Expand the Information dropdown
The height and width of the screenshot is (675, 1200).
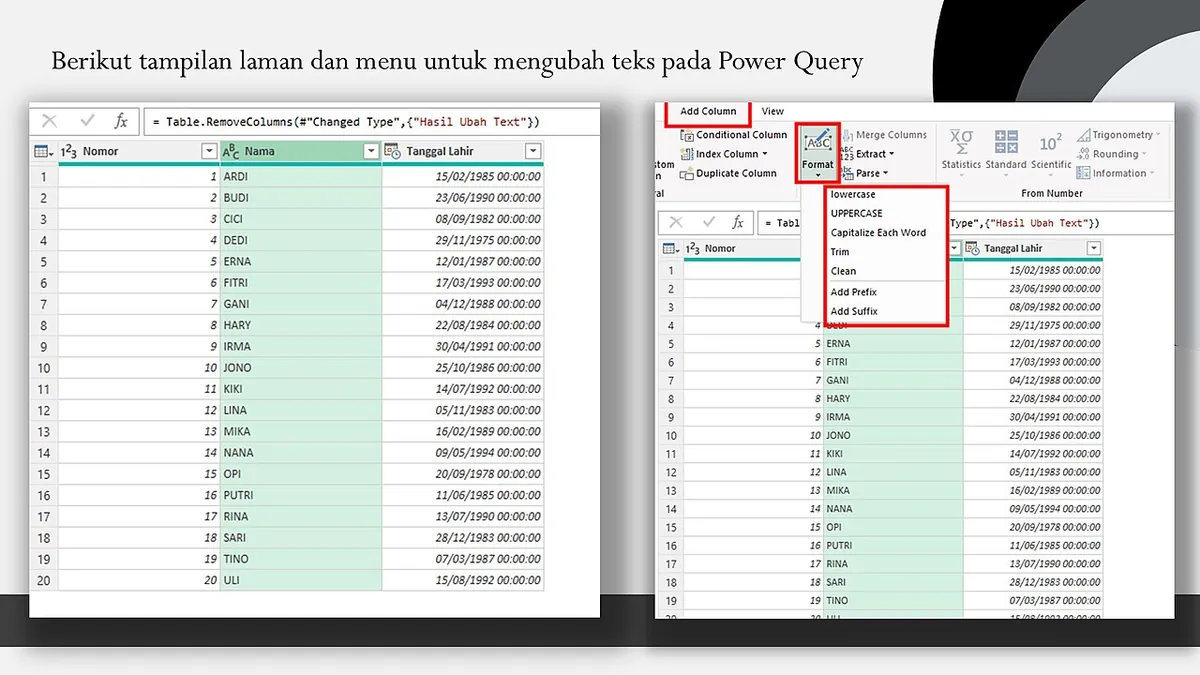[x=1152, y=174]
